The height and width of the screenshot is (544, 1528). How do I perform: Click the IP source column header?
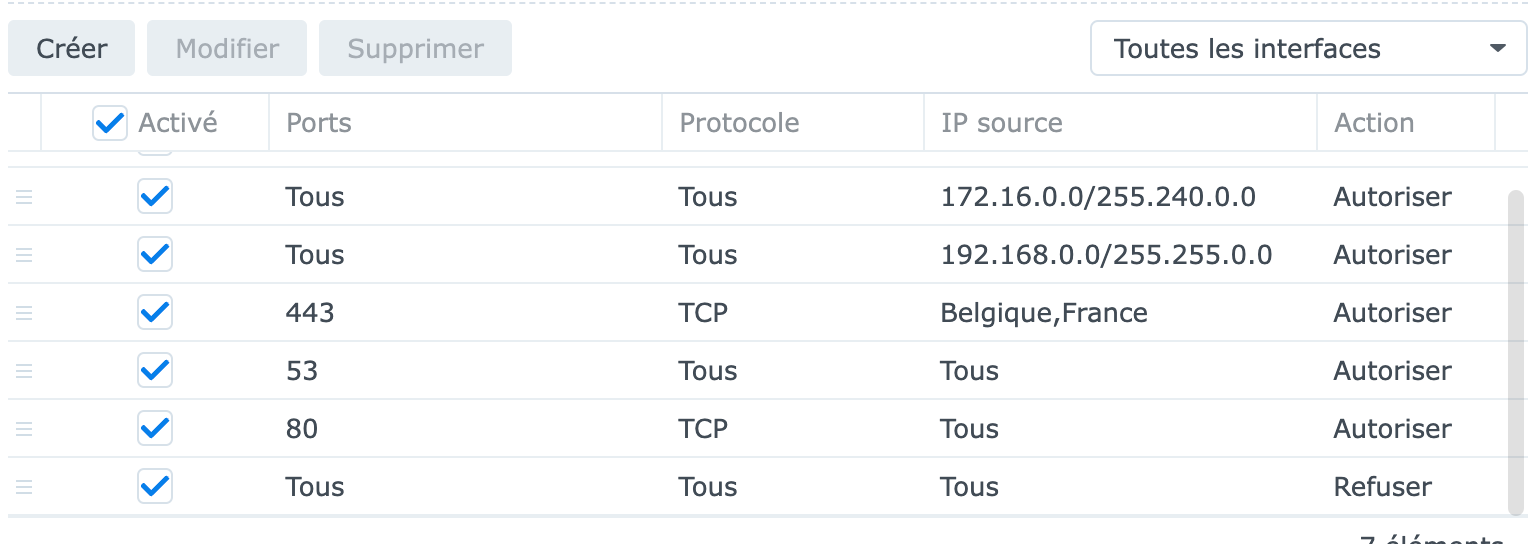click(x=1120, y=123)
